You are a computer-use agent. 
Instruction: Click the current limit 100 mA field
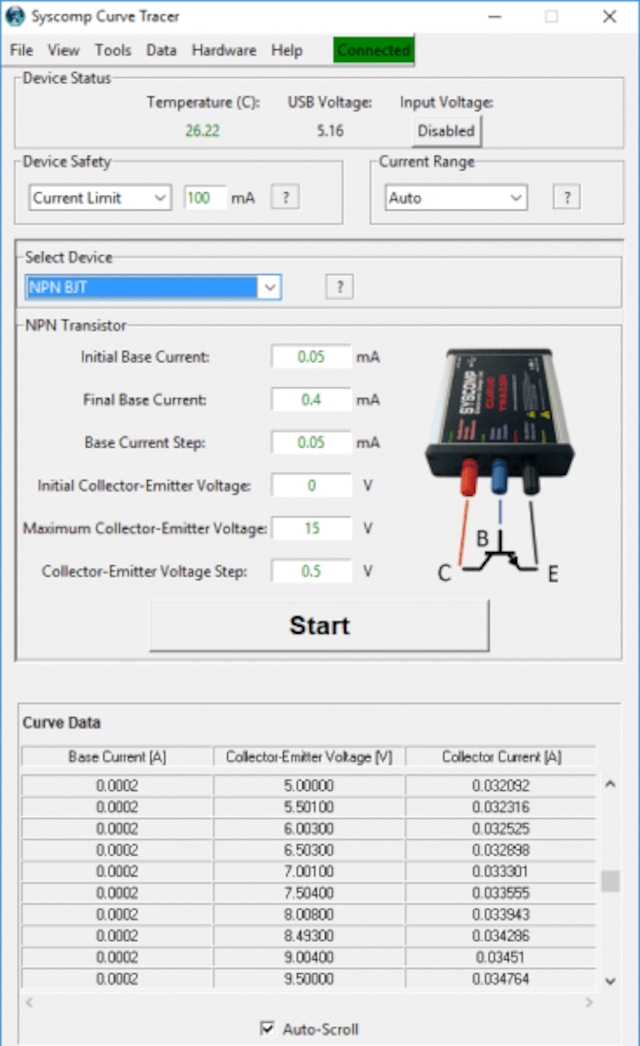204,198
